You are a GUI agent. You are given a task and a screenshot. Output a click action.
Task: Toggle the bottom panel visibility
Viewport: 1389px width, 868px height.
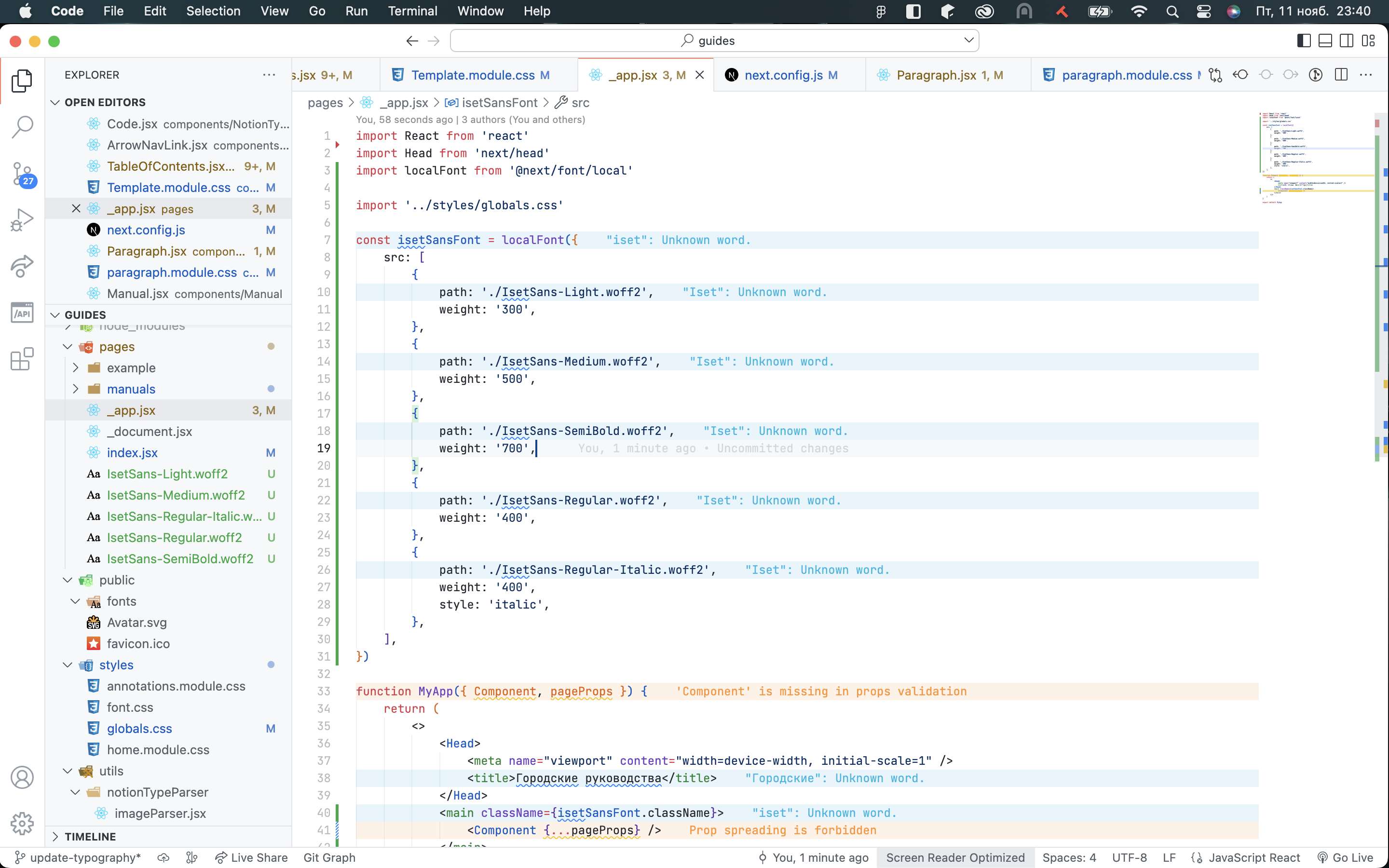1325,40
